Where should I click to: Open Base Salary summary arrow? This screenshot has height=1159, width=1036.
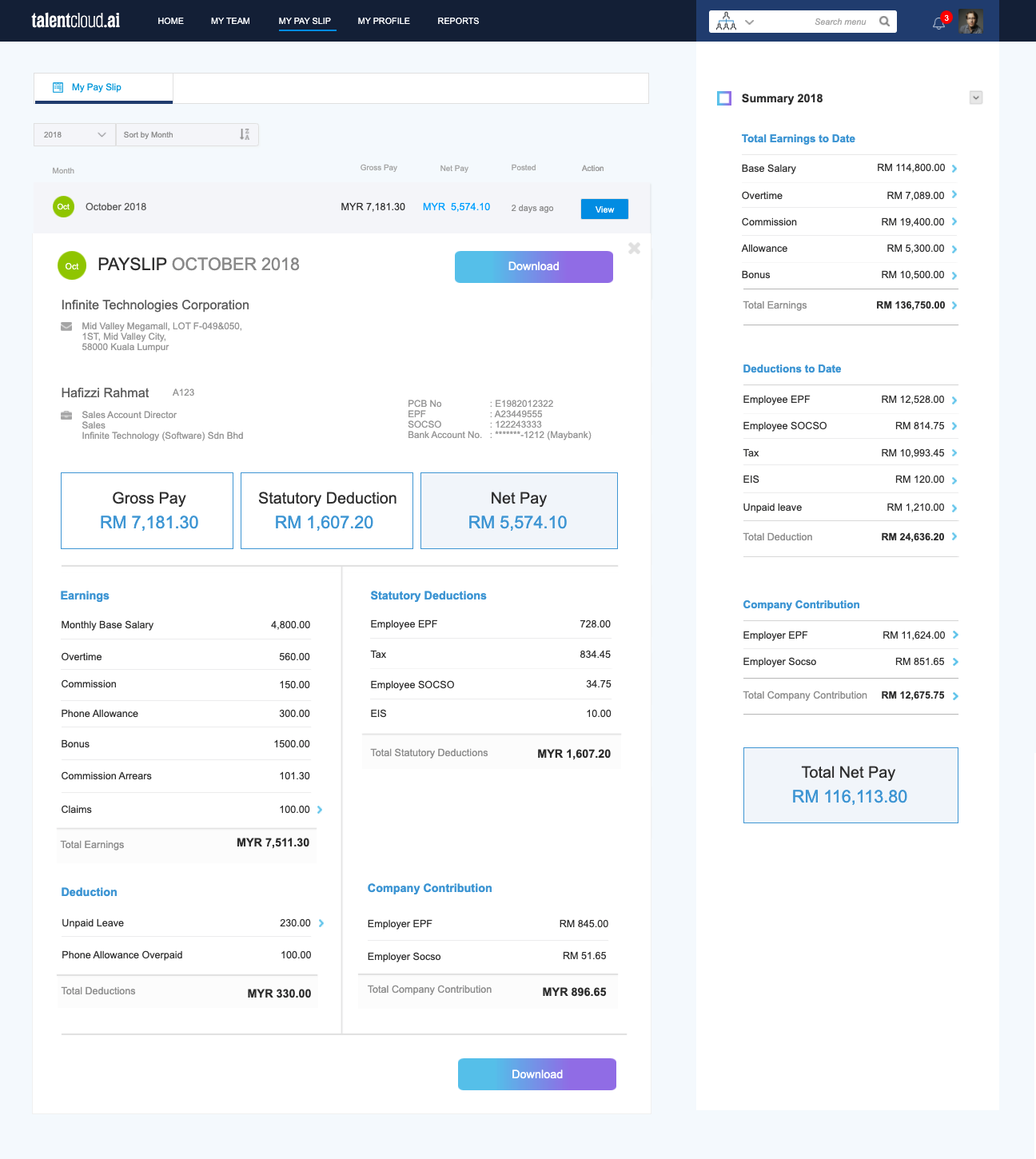(x=954, y=169)
